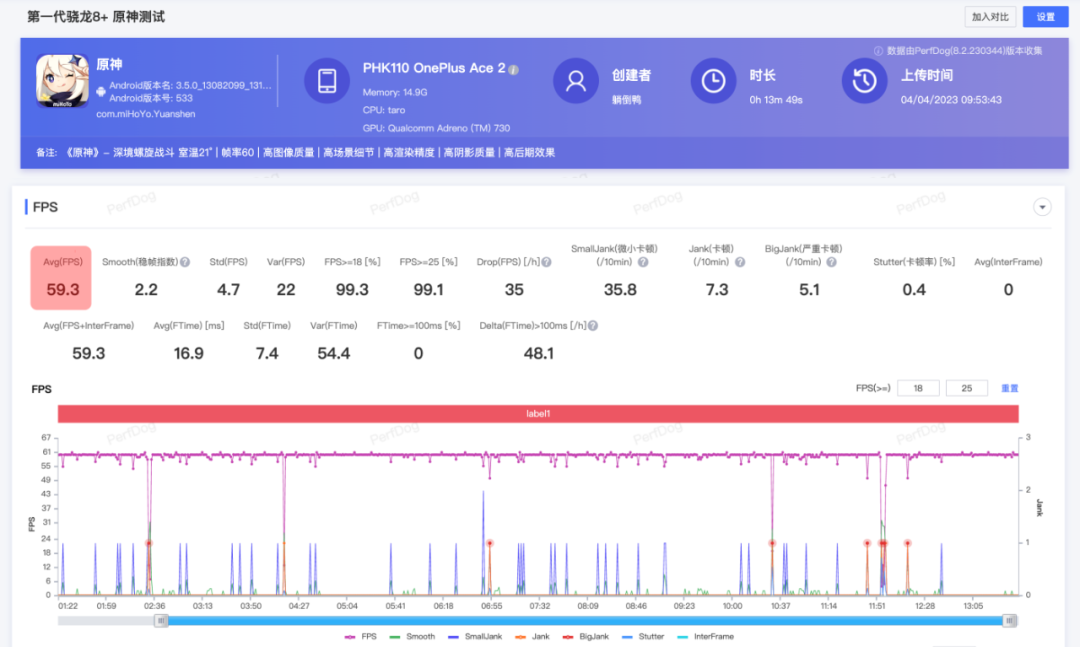Select the label1 red segment bar
Viewport: 1080px width, 647px height.
click(538, 413)
